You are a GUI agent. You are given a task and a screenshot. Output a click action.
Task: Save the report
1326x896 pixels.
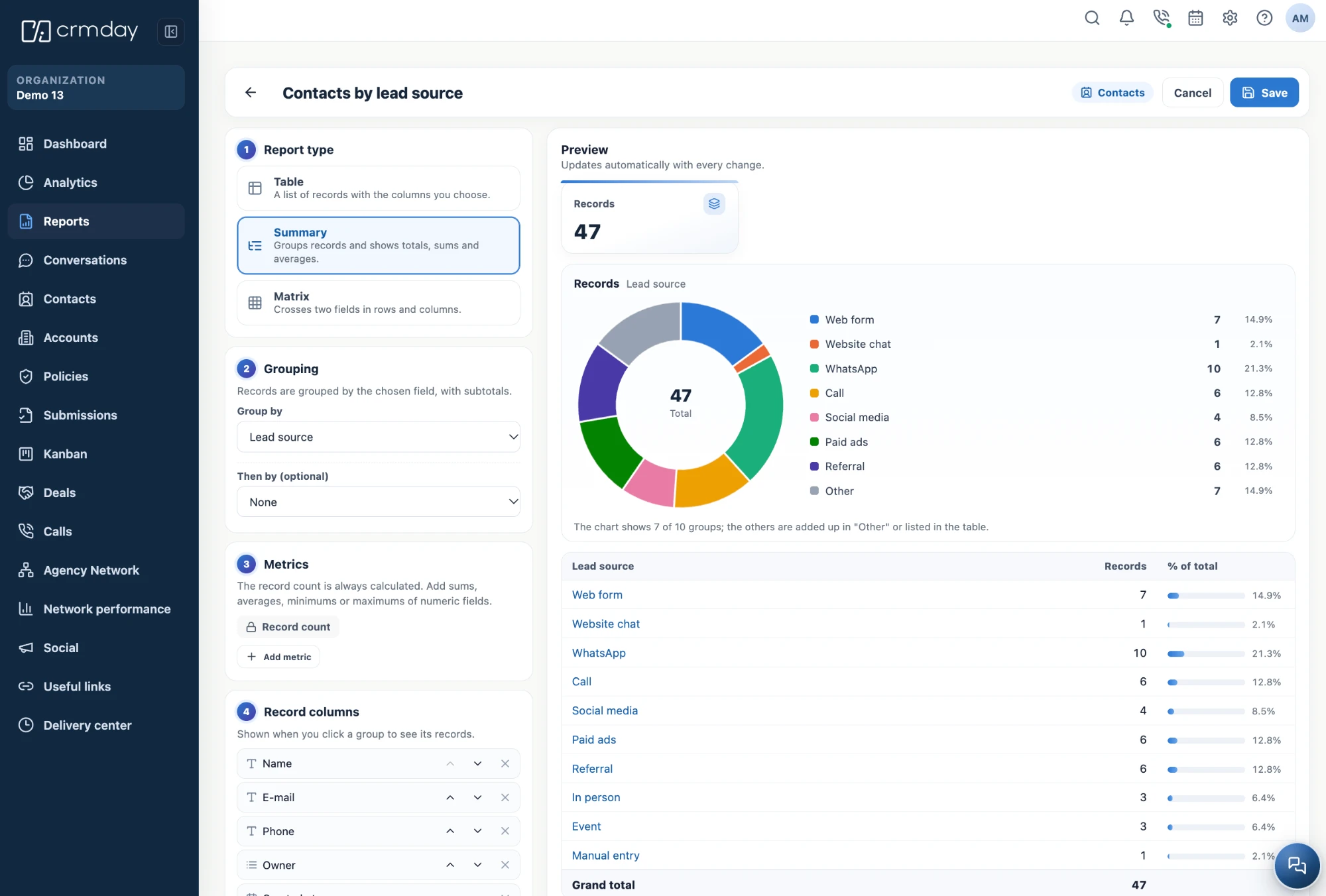pos(1264,92)
